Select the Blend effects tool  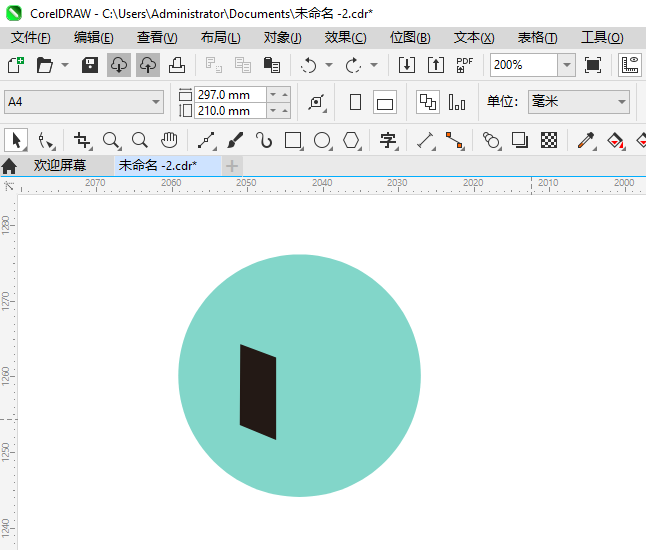click(x=492, y=140)
